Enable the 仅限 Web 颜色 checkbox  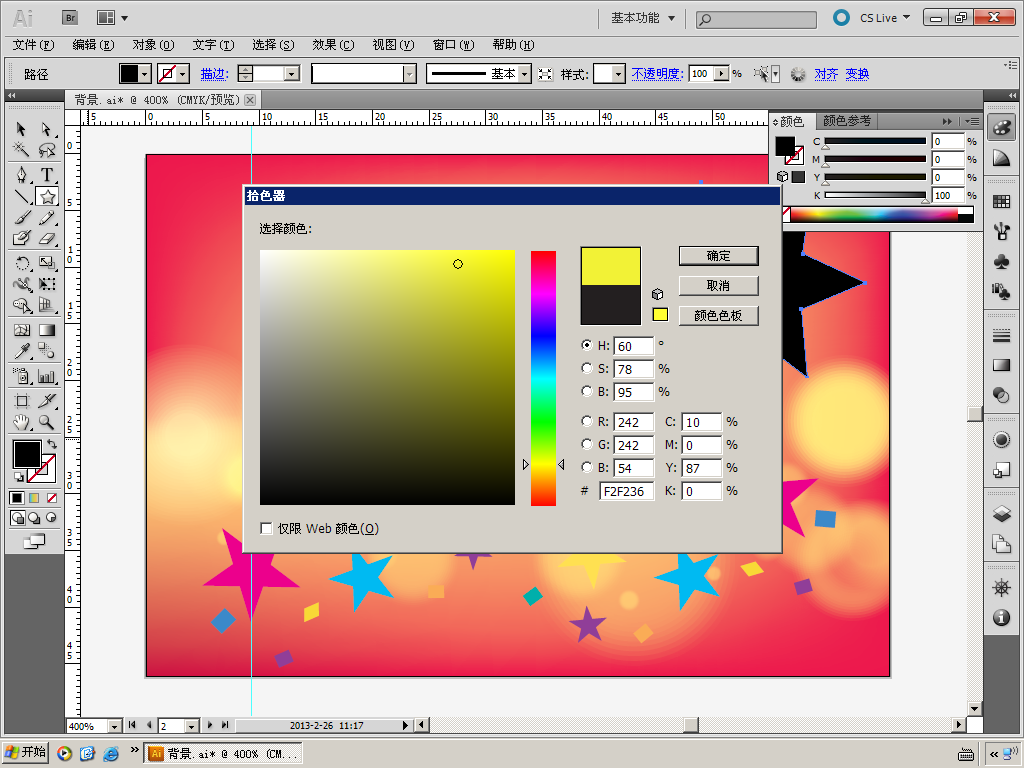click(x=266, y=528)
